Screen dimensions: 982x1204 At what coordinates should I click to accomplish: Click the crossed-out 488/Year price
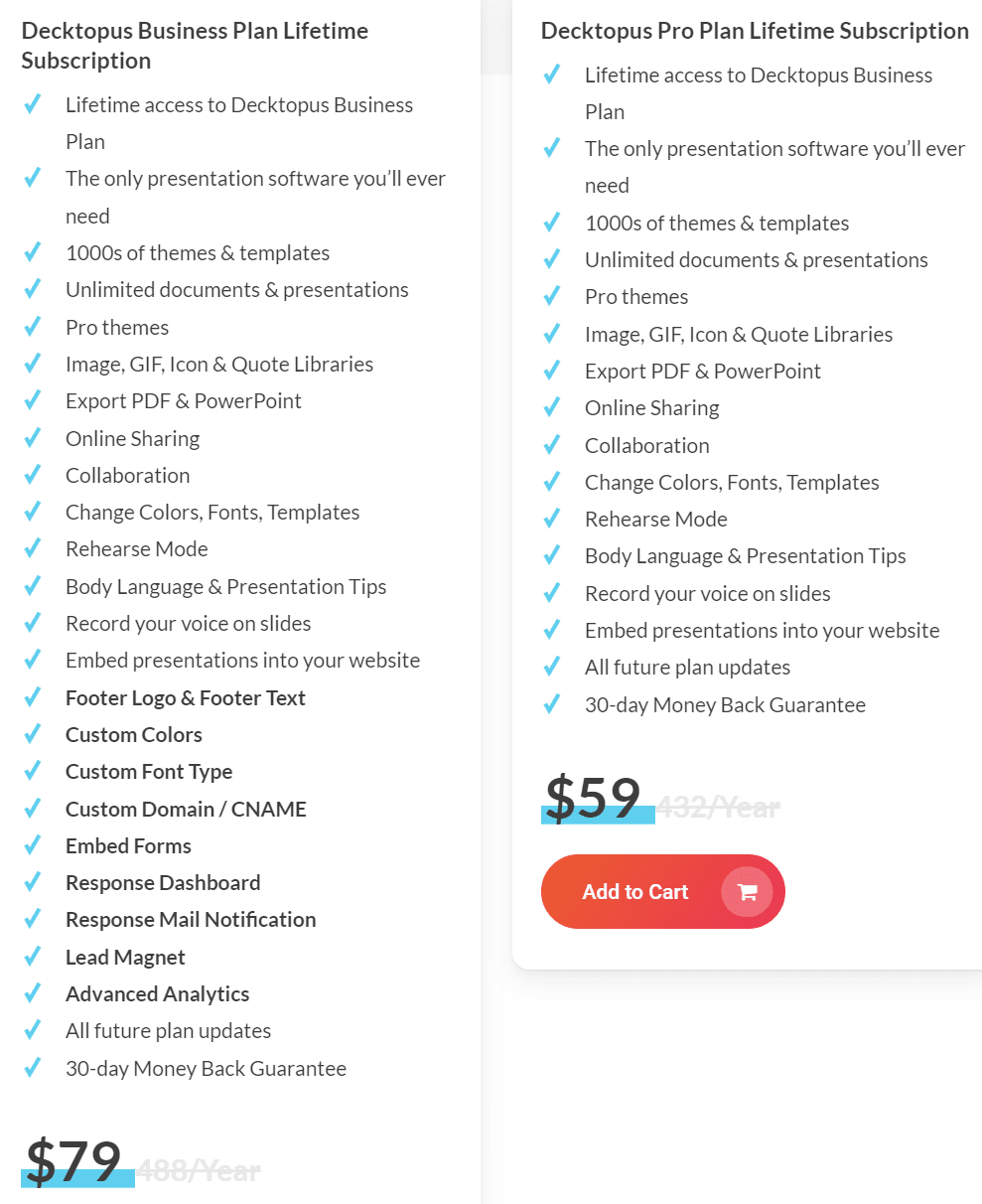199,1170
